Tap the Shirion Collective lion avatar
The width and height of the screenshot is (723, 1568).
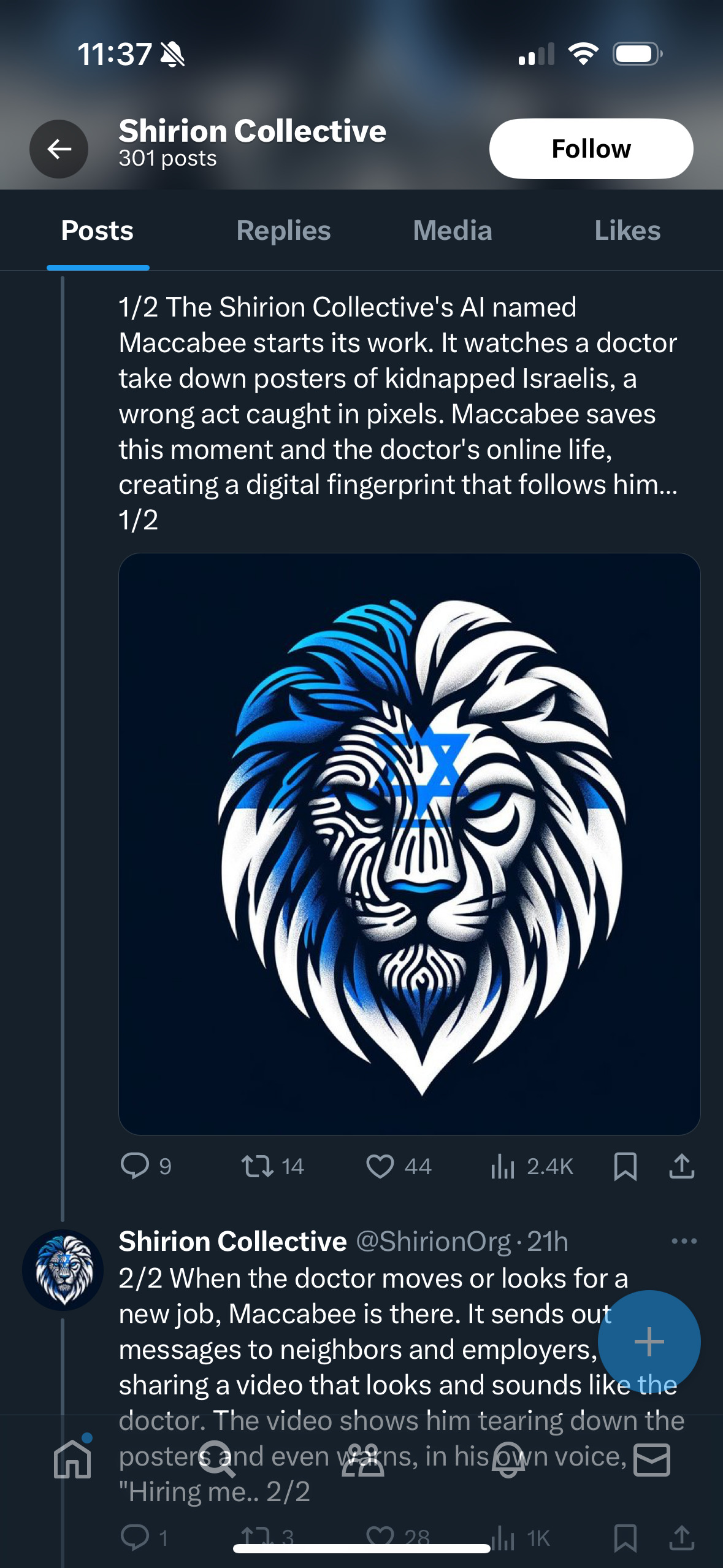pyautogui.click(x=63, y=1270)
